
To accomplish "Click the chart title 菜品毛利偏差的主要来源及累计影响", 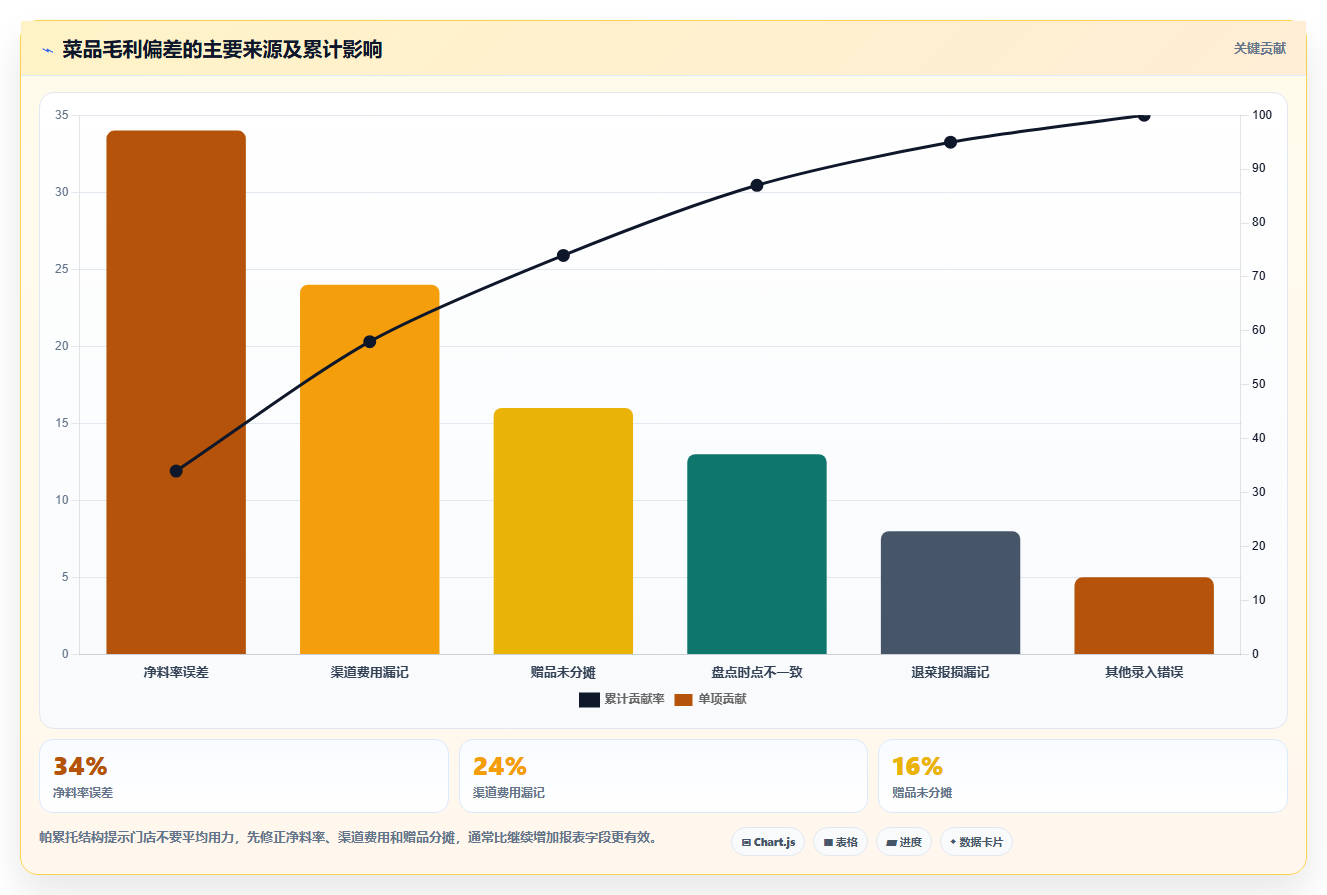I will pyautogui.click(x=222, y=49).
